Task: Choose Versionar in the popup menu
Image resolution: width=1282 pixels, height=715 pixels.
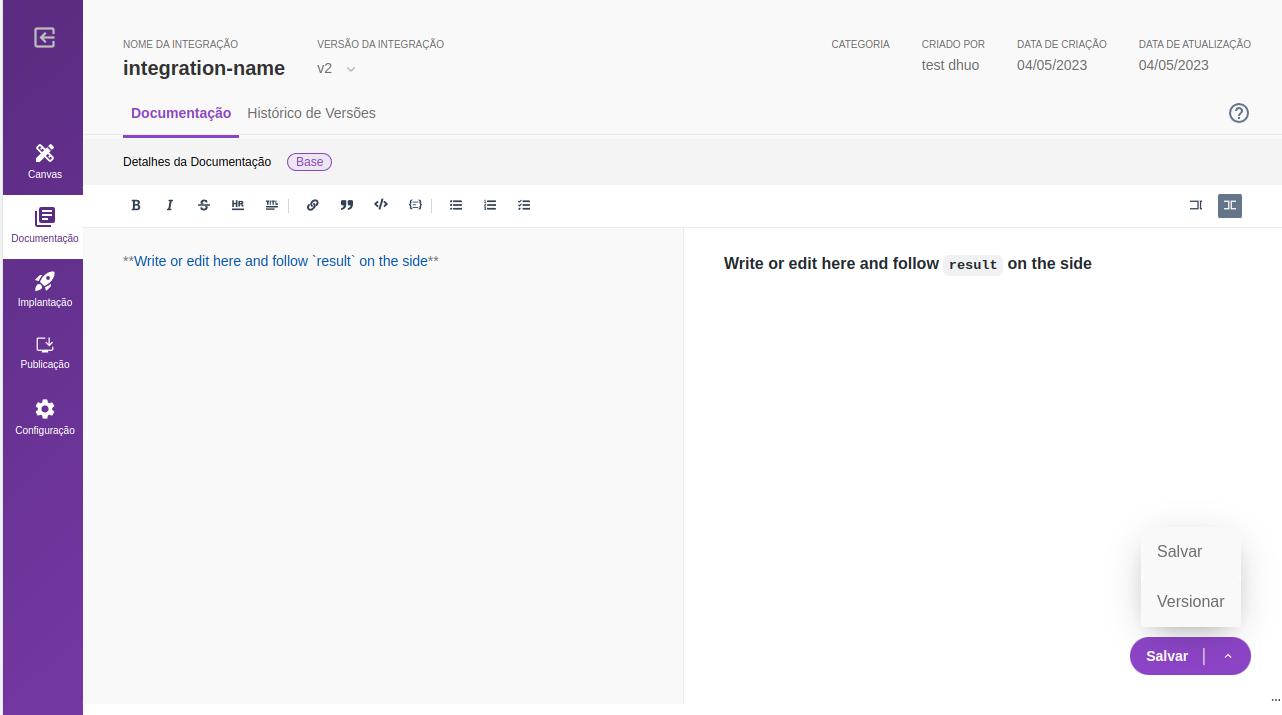Action: tap(1190, 602)
